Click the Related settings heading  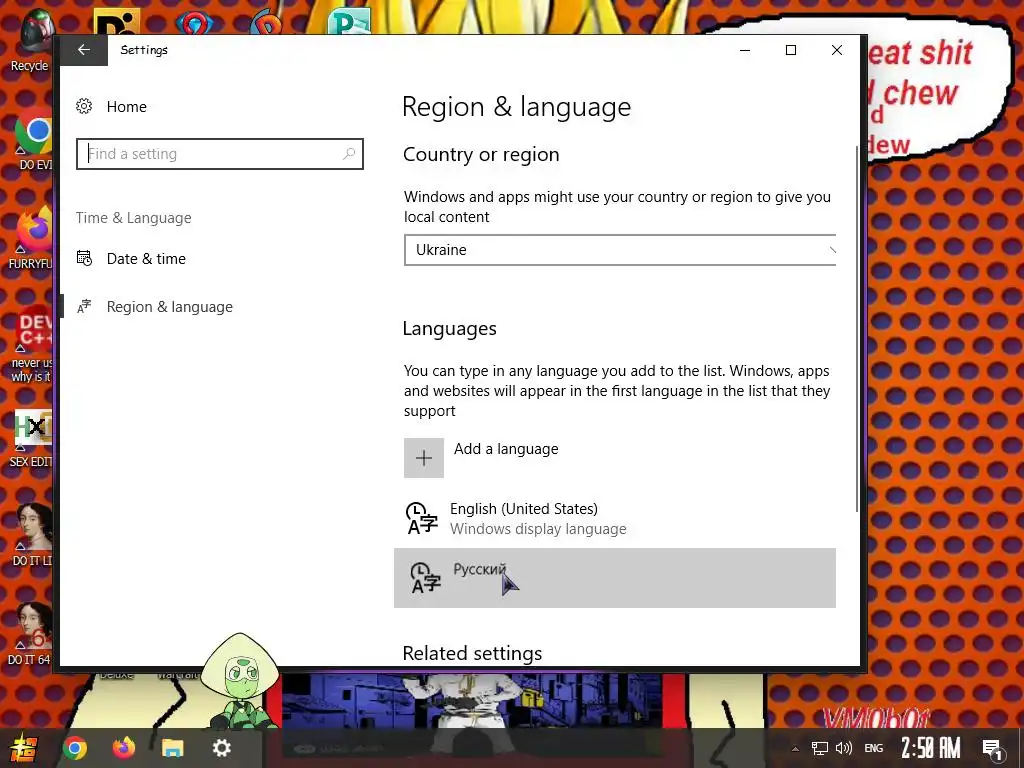(x=472, y=653)
